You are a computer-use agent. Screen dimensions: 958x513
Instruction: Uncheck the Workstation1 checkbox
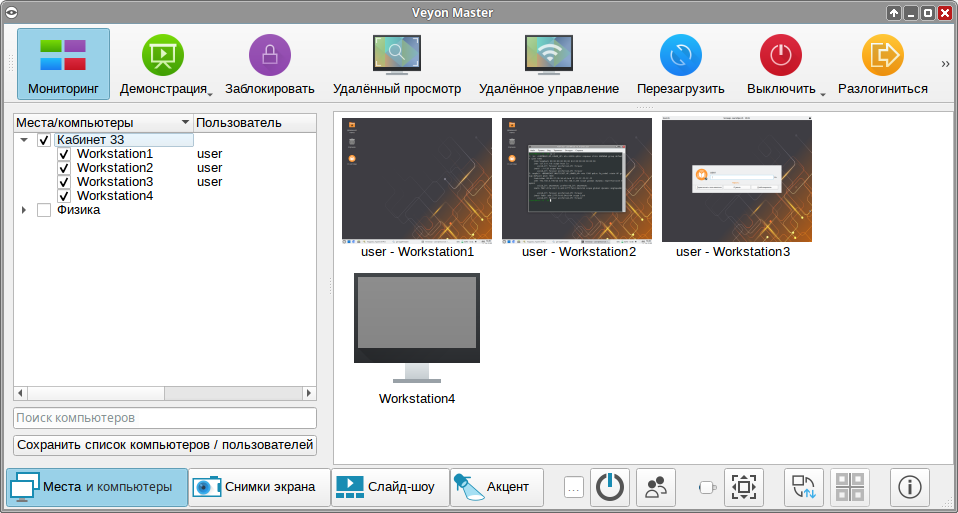pyautogui.click(x=64, y=155)
